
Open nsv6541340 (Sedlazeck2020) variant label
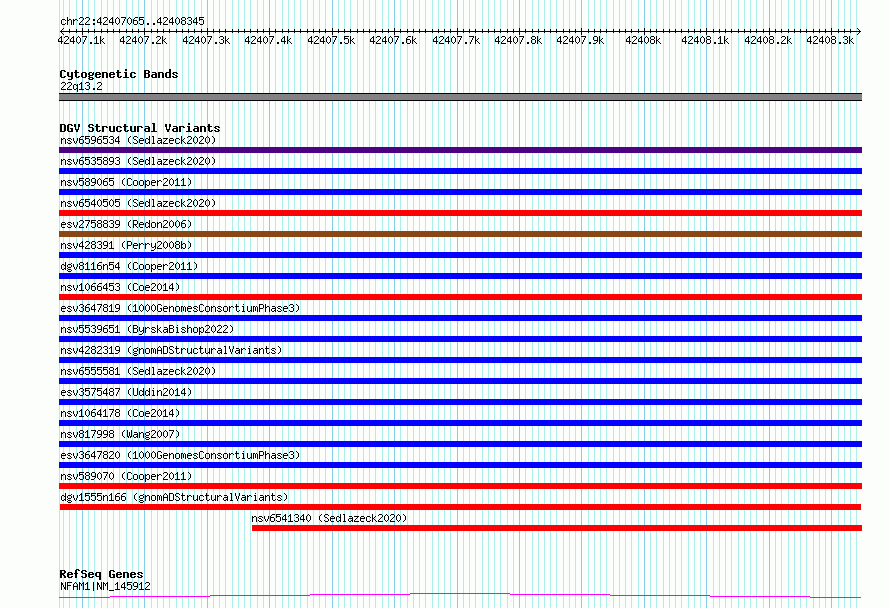click(329, 518)
